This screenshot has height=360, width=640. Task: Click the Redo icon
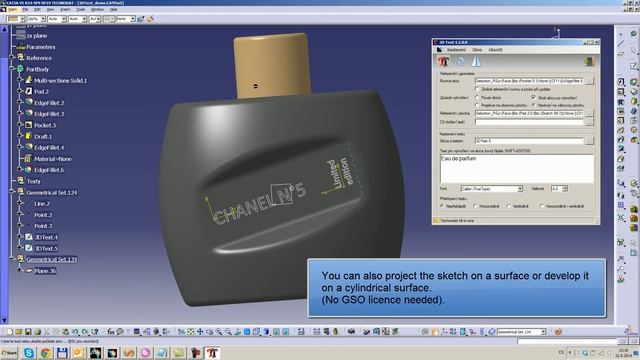tap(85, 332)
